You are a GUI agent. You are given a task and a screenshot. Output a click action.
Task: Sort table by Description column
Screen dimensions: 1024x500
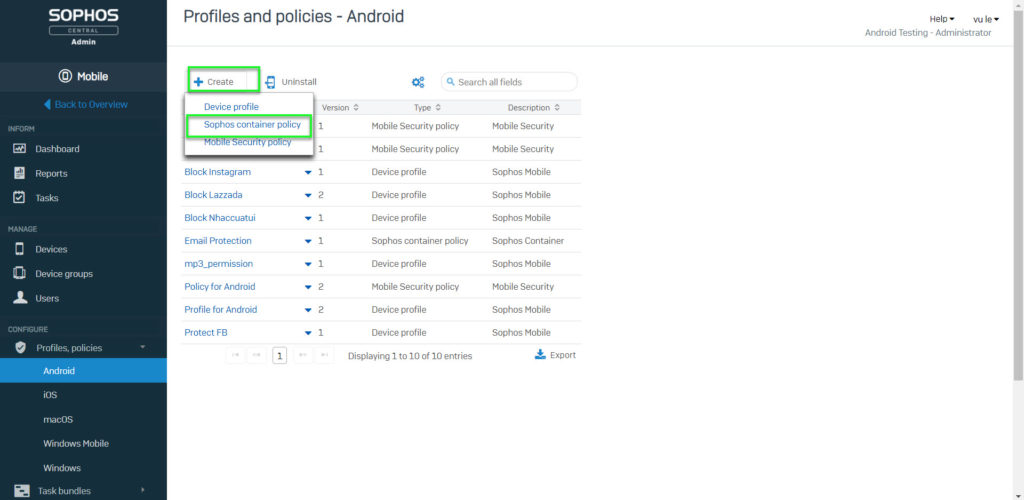click(x=534, y=107)
